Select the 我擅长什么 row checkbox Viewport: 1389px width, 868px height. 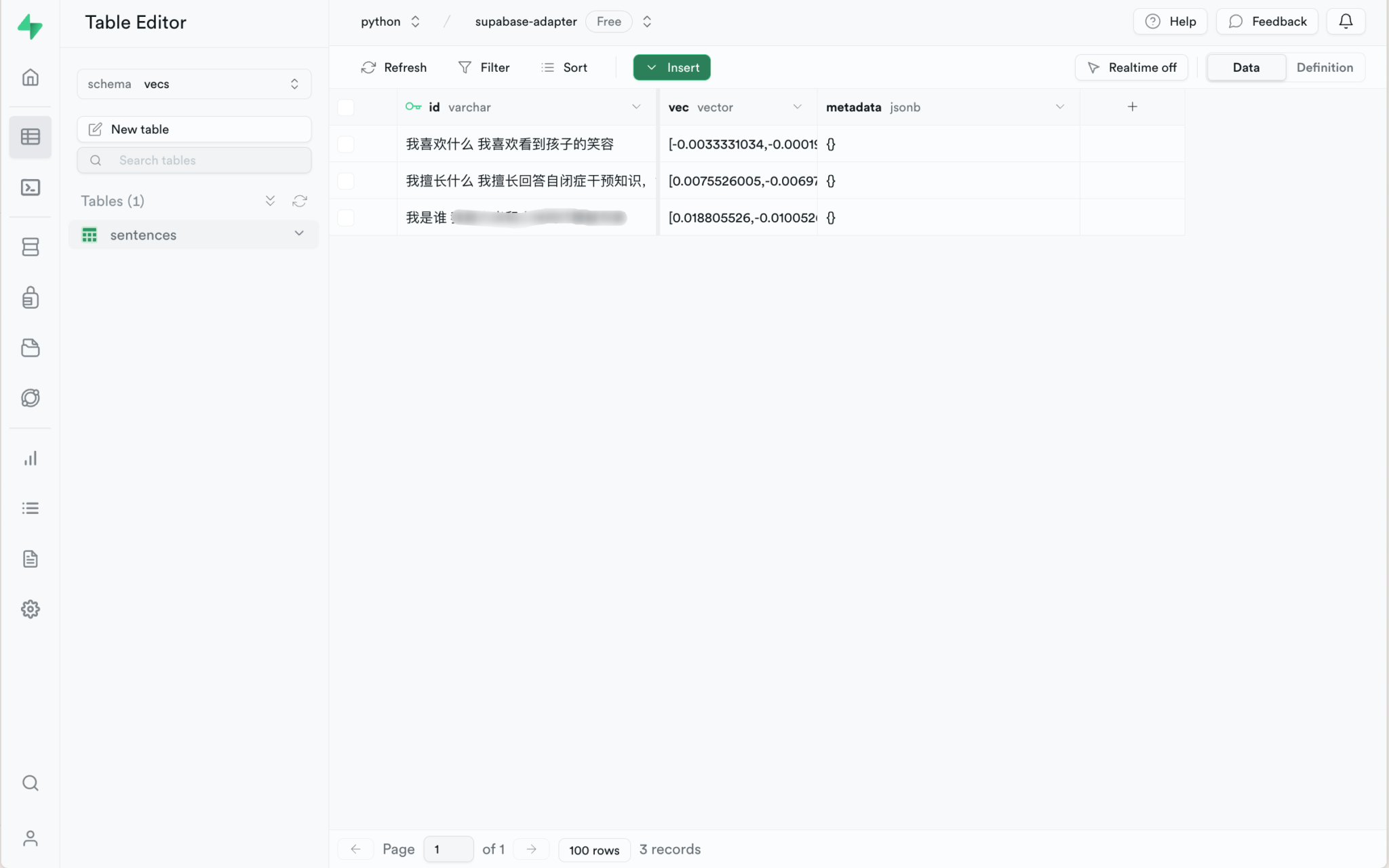click(x=346, y=180)
